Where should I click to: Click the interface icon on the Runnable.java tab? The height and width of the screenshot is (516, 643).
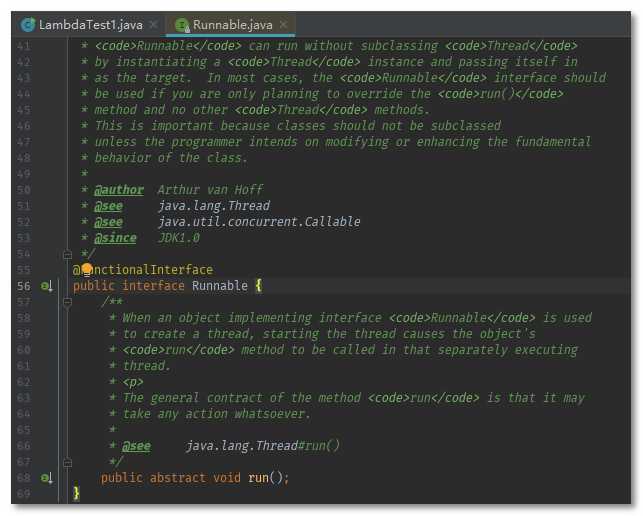[182, 24]
